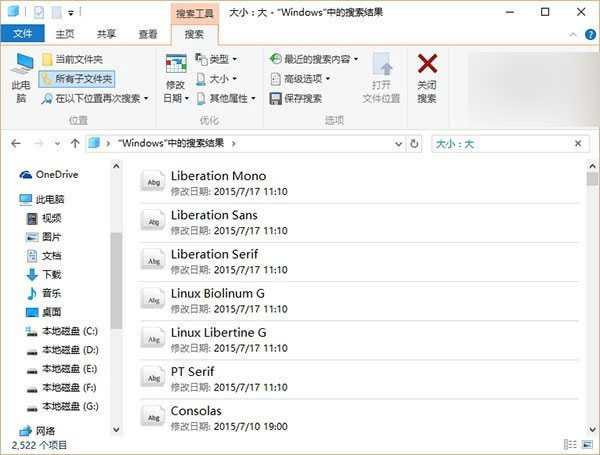Click the Search Tools contextual tab
This screenshot has height=455, width=600.
pyautogui.click(x=194, y=13)
